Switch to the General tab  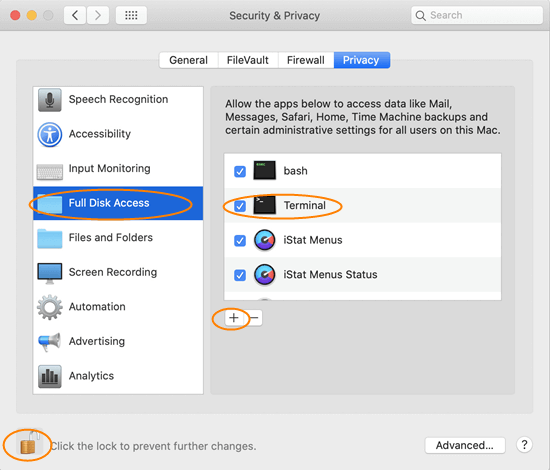189,60
